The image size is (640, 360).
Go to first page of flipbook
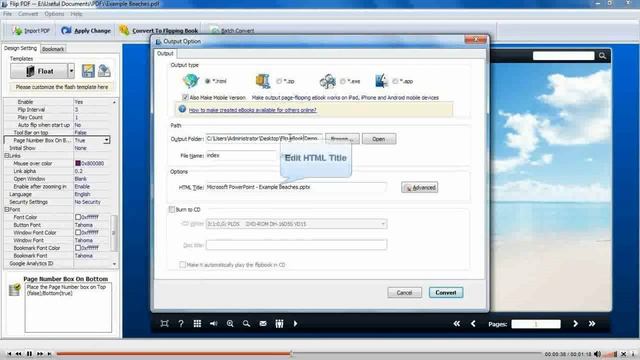pyautogui.click(x=457, y=324)
